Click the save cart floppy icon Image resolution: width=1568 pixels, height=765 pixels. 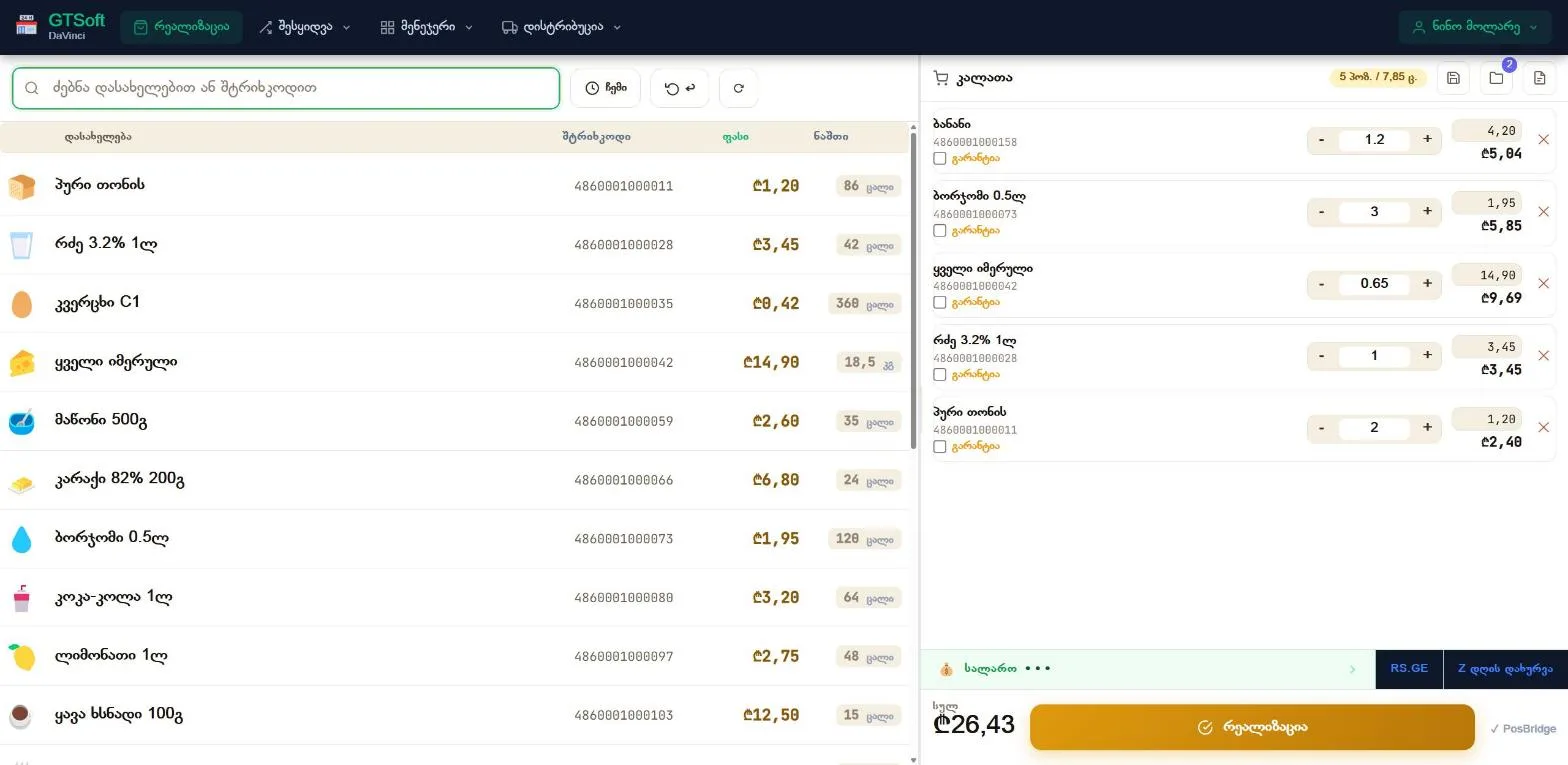pyautogui.click(x=1453, y=78)
